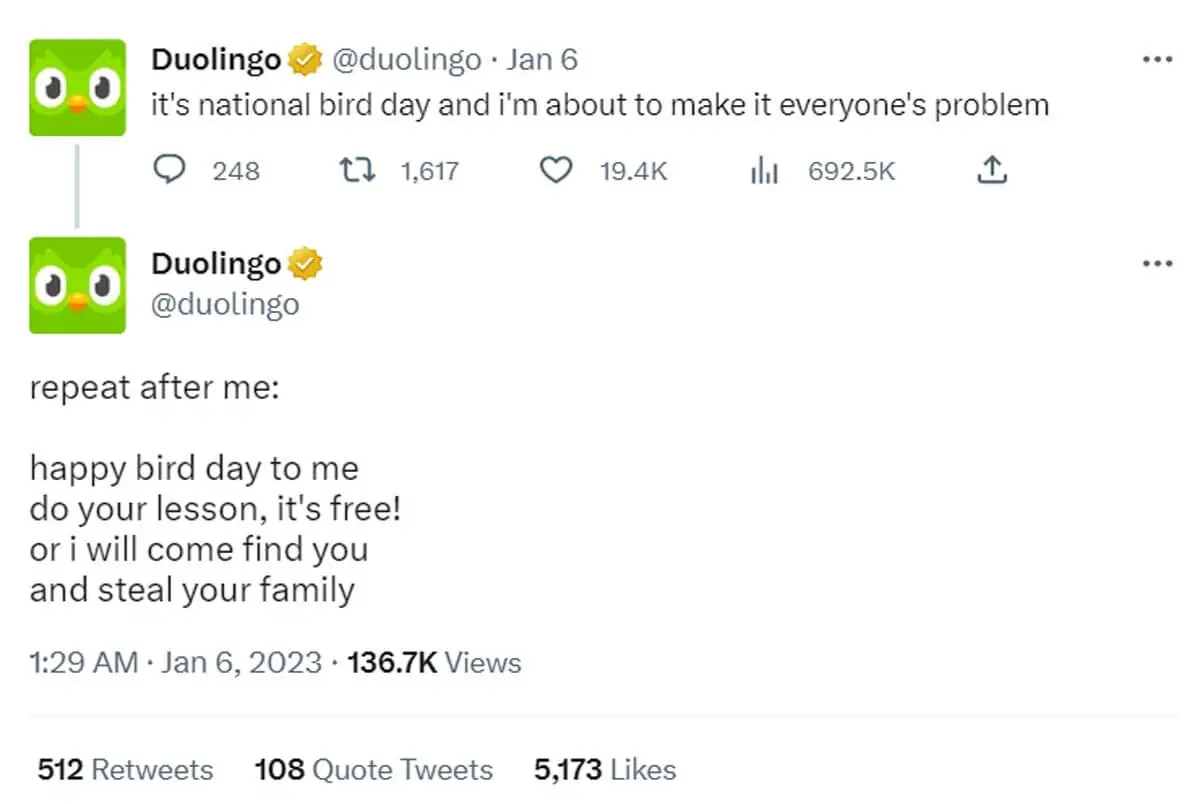Click the Jan 6 date link

[x=542, y=61]
